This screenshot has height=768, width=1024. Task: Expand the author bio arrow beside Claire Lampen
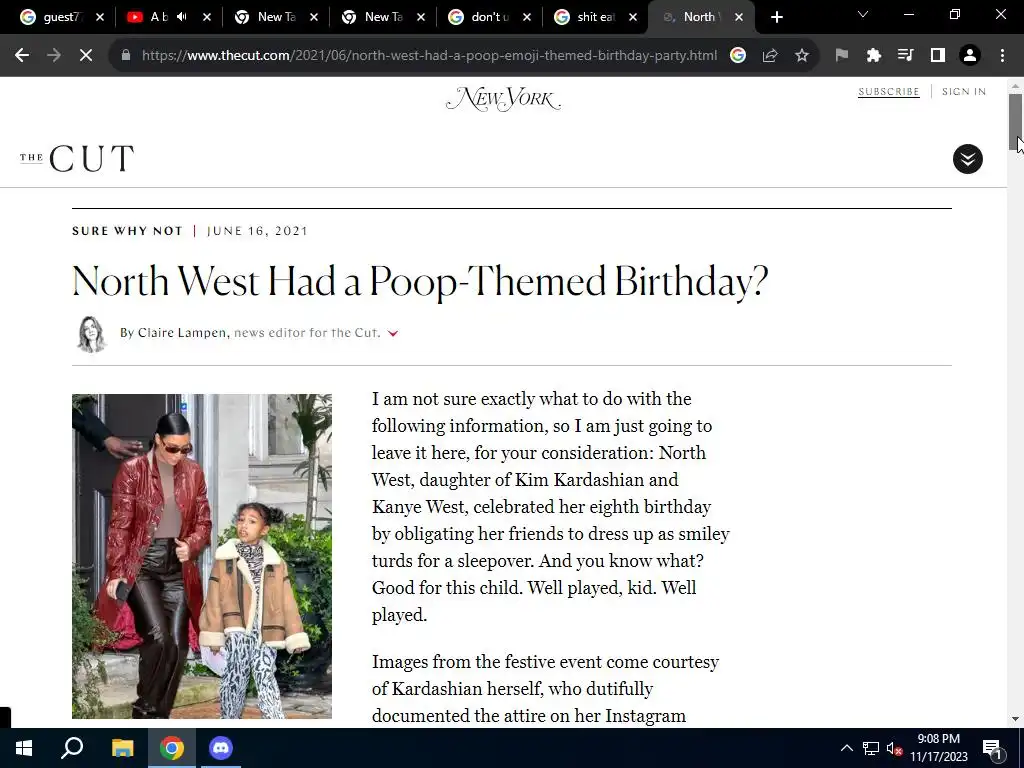coord(392,333)
